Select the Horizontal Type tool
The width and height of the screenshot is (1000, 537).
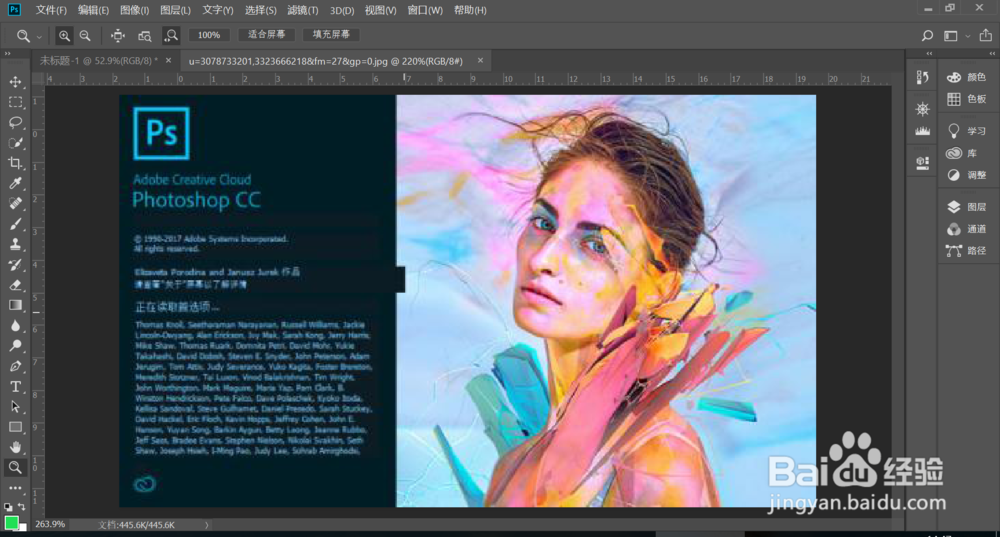pyautogui.click(x=15, y=386)
